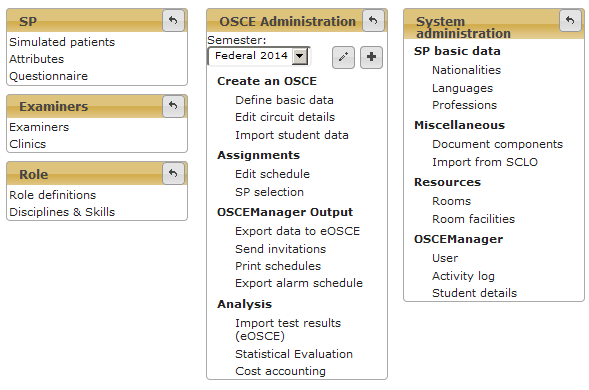Open Clinics link
Image resolution: width=589 pixels, height=390 pixels.
[27, 144]
